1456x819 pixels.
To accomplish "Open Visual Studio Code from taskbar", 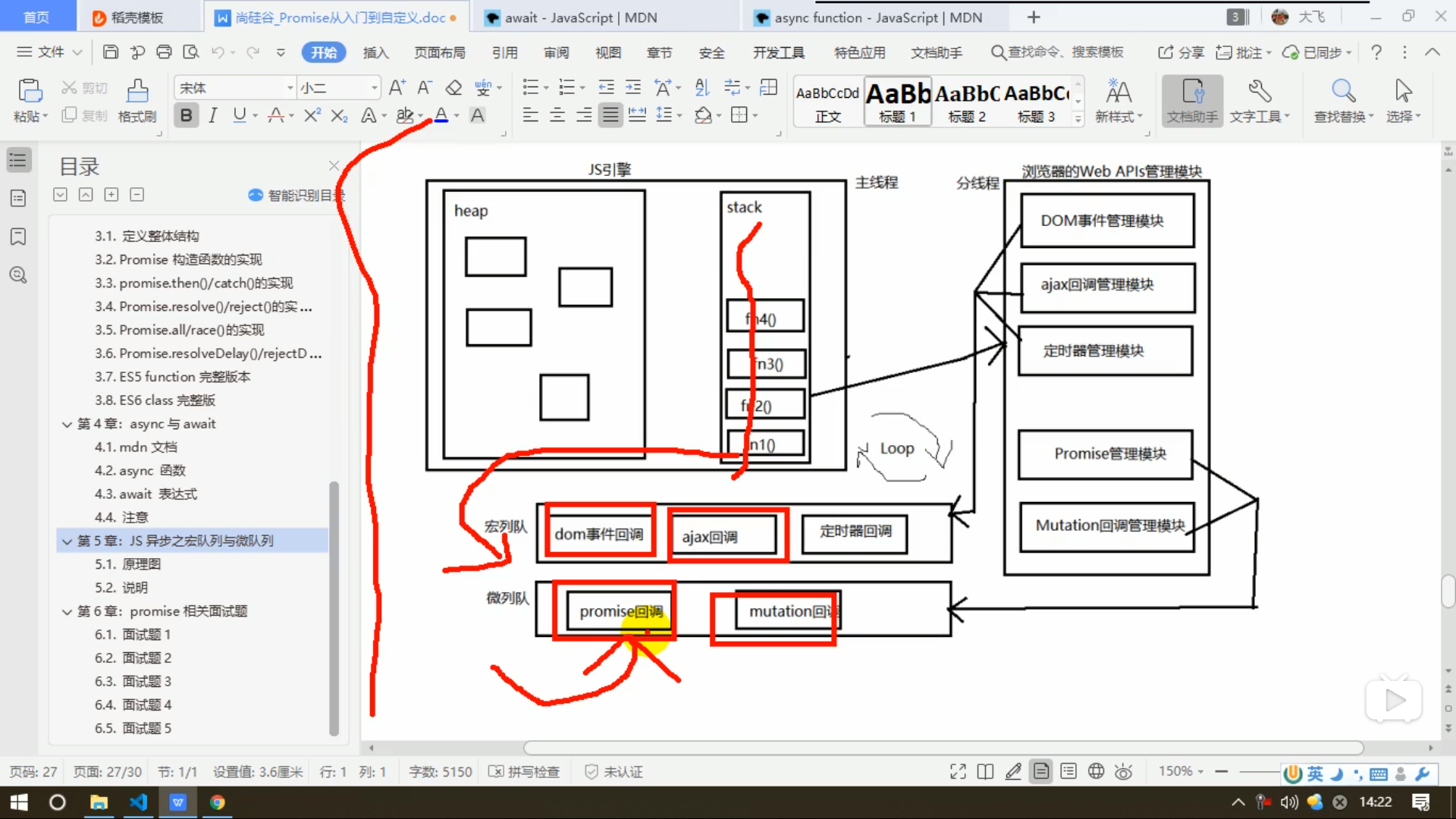I will pyautogui.click(x=138, y=802).
